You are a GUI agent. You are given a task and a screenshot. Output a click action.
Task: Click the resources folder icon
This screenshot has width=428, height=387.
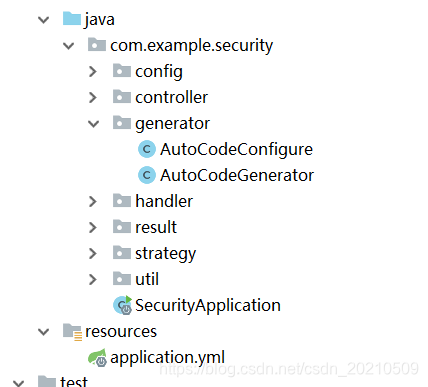coord(72,332)
